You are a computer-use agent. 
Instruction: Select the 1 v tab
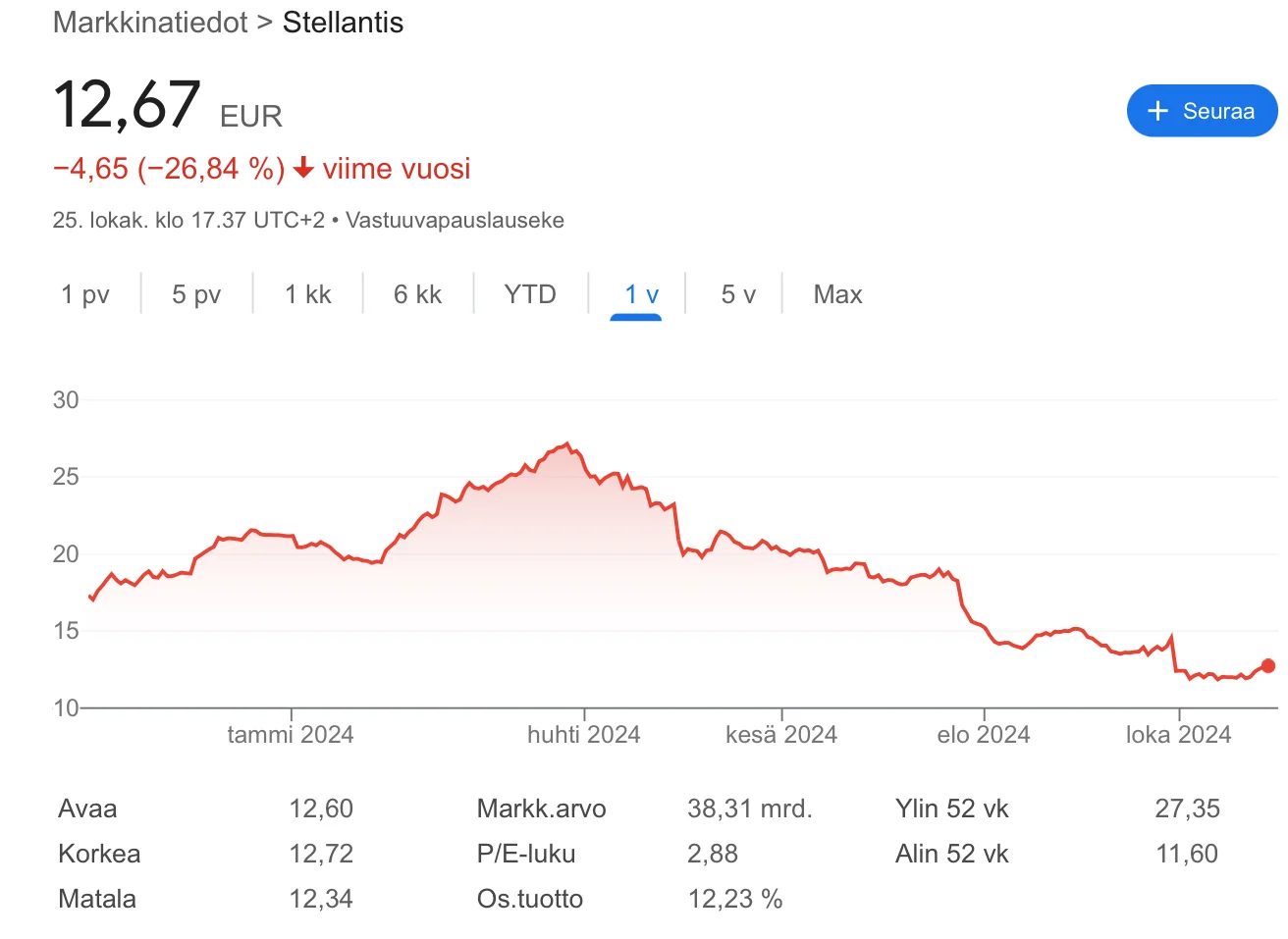tap(641, 294)
